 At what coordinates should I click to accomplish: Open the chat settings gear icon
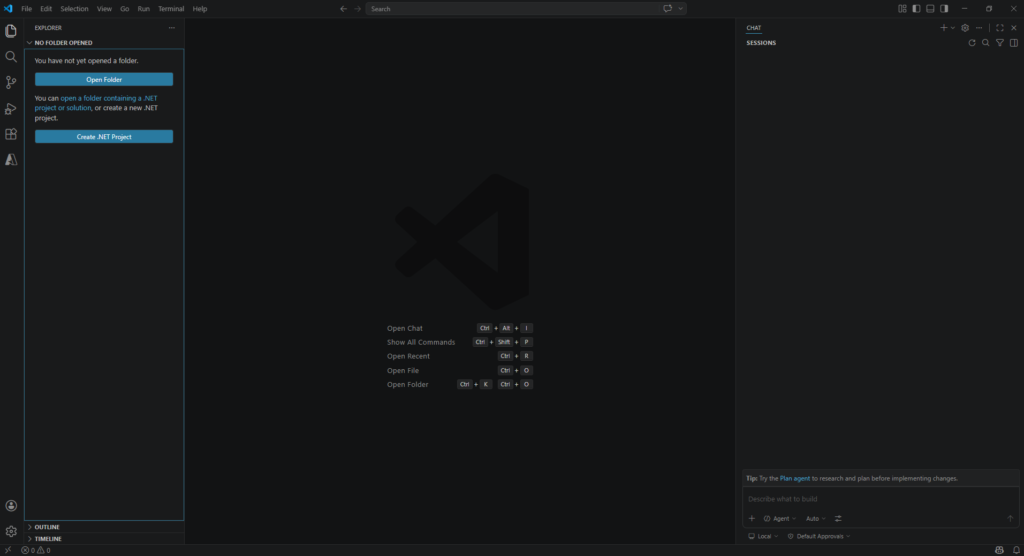pos(965,28)
